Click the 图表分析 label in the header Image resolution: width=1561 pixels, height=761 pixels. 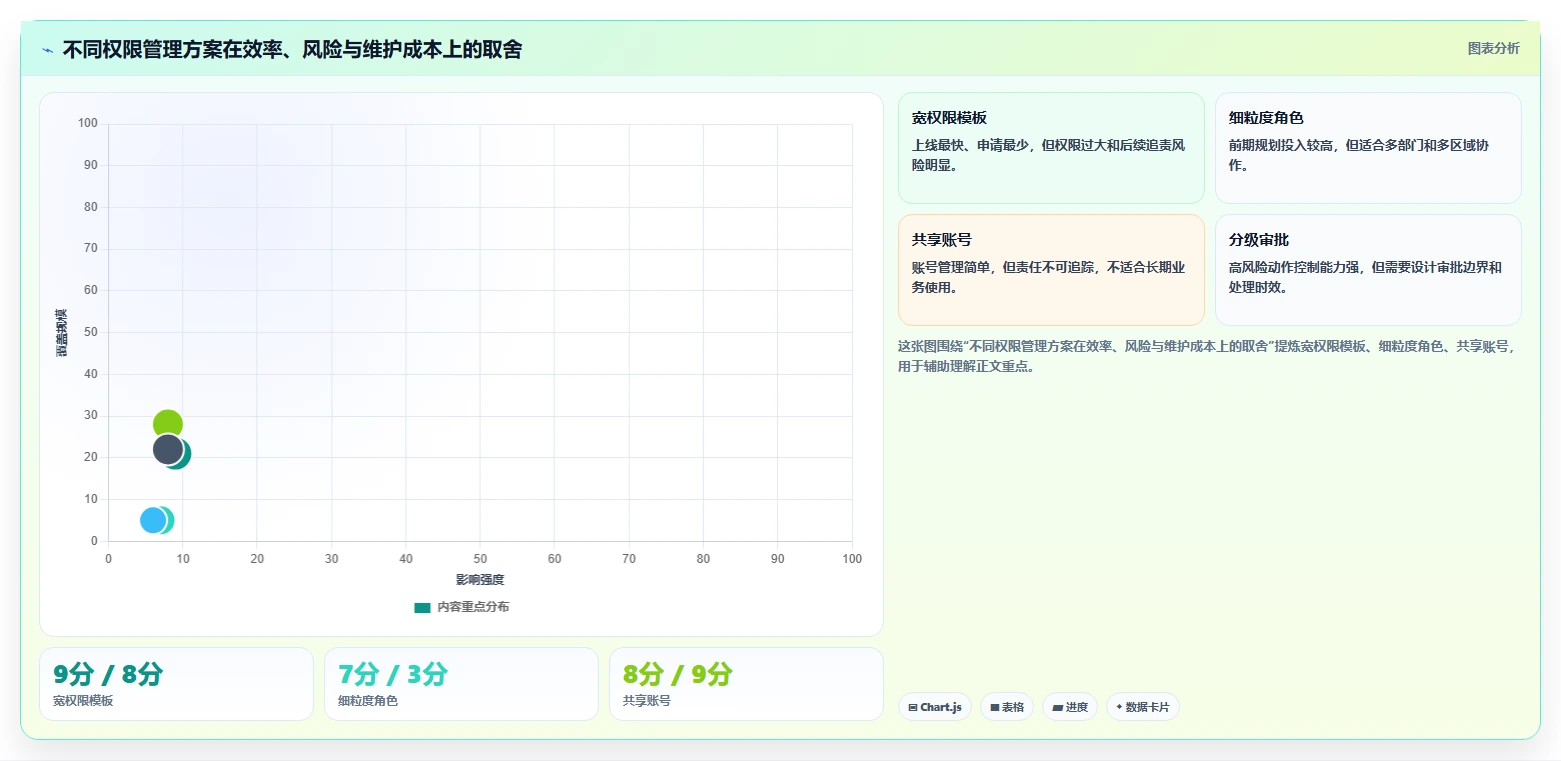coord(1493,48)
